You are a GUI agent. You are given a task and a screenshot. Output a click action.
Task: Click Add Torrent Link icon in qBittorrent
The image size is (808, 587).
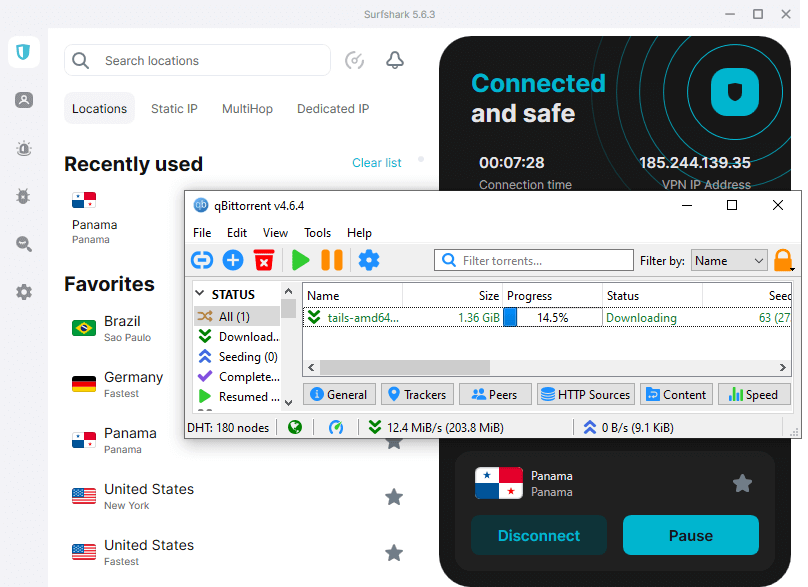coord(202,260)
